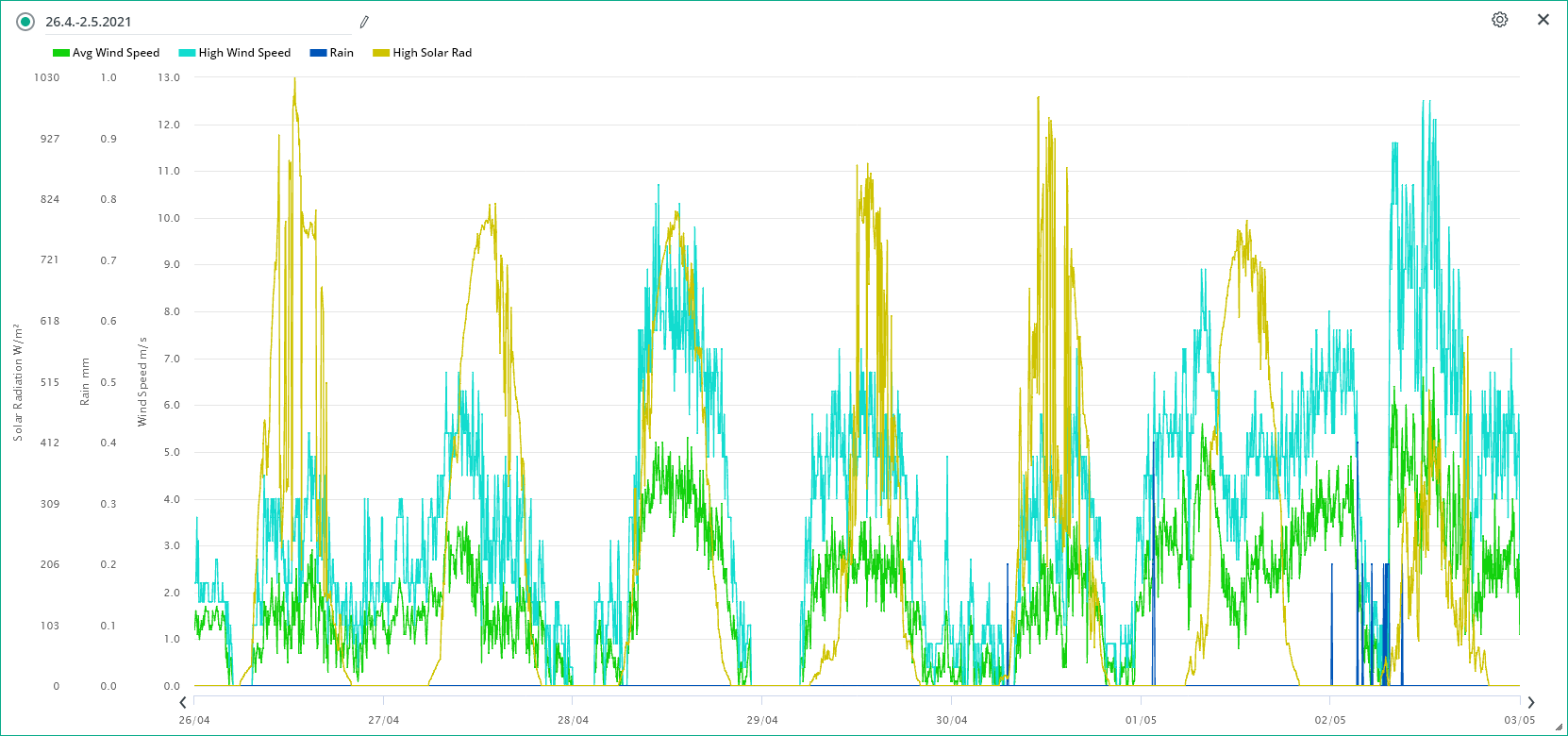Viewport: 1568px width, 736px height.
Task: Click the pencil icon to rename chart
Action: point(364,22)
